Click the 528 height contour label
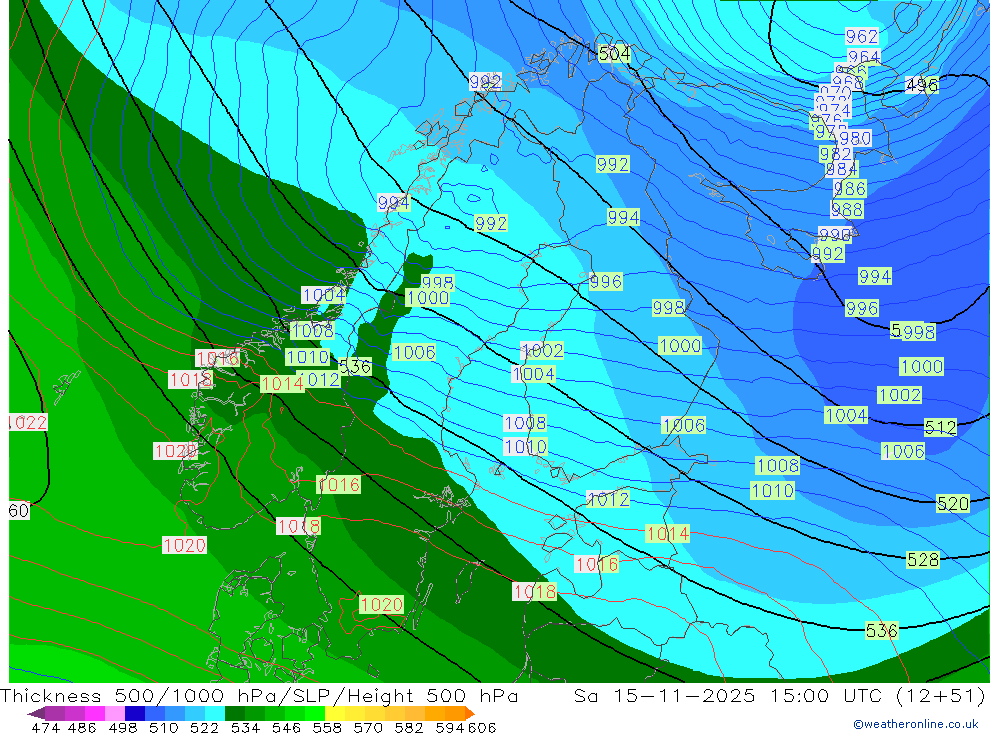This screenshot has width=1000, height=733. tap(923, 560)
